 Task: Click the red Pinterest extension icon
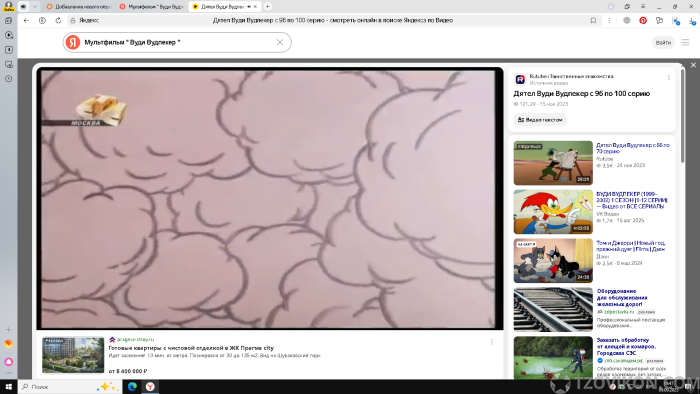[x=643, y=21]
